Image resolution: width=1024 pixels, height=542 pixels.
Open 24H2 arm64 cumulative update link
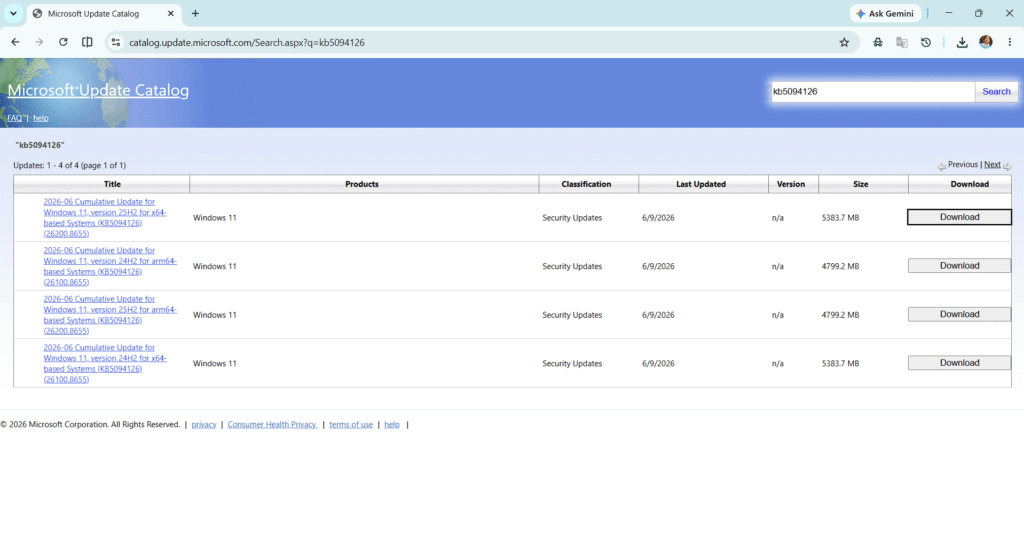pos(110,266)
